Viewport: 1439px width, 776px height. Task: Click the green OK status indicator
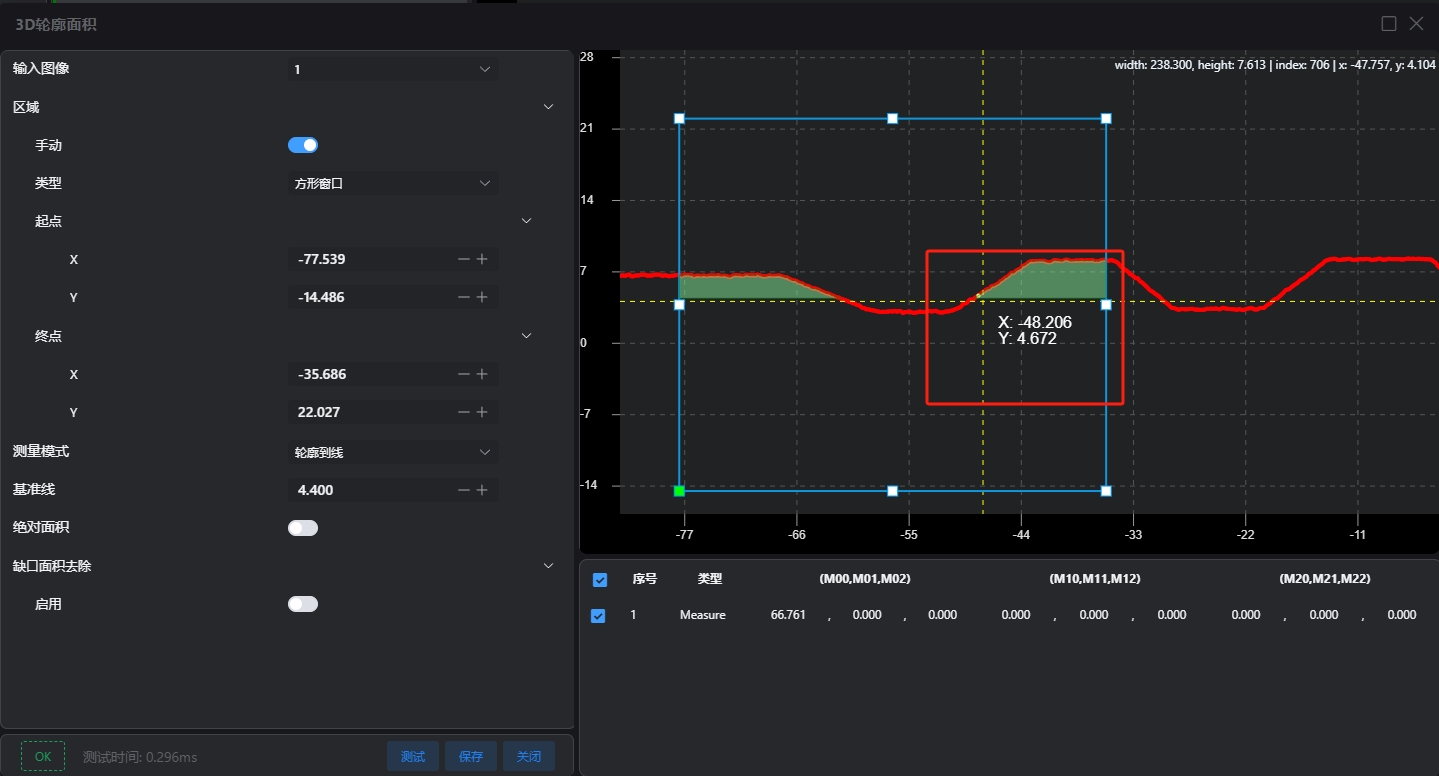tap(43, 756)
